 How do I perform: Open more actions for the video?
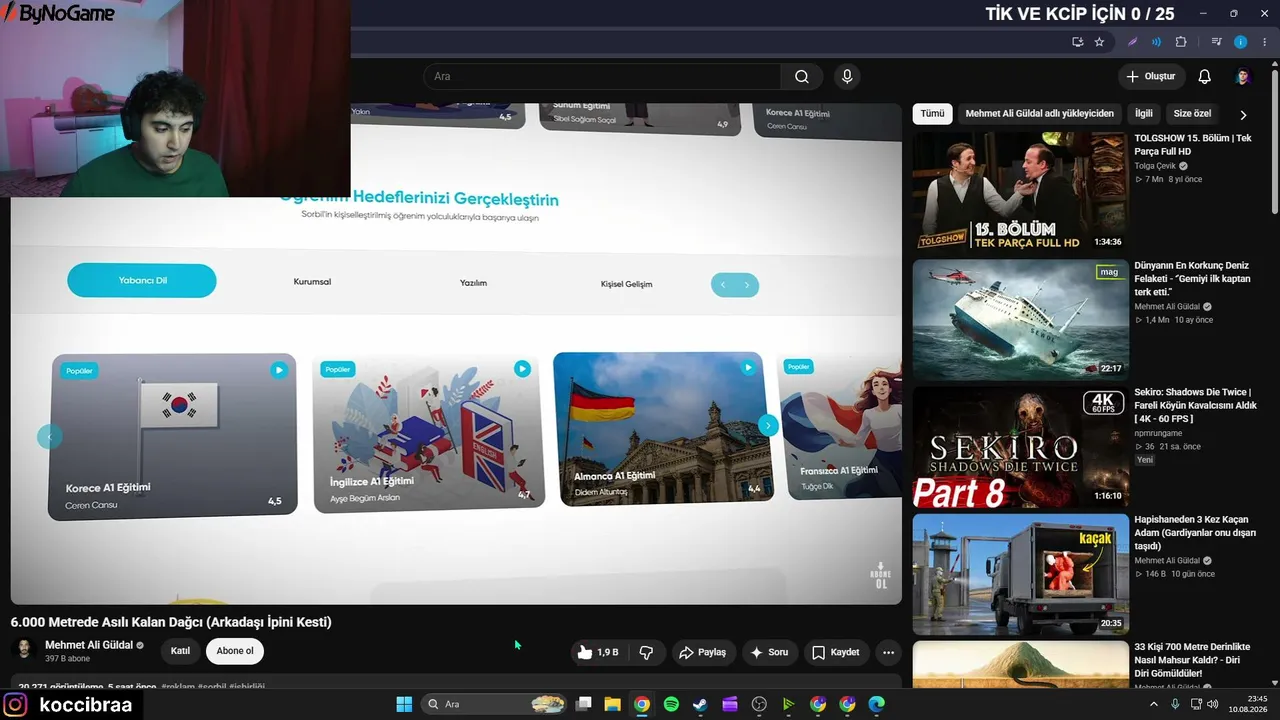888,652
